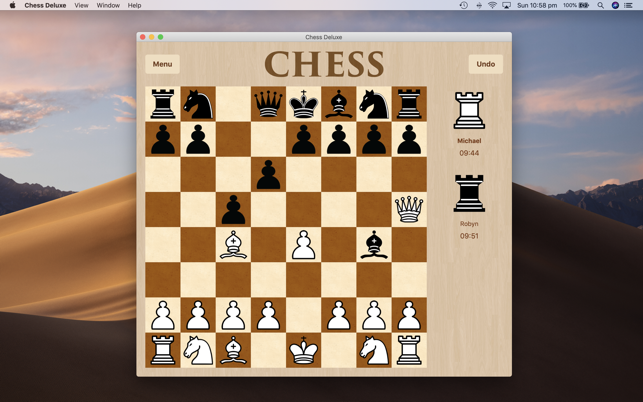
Task: Select the white pawn on a2
Action: coord(163,315)
